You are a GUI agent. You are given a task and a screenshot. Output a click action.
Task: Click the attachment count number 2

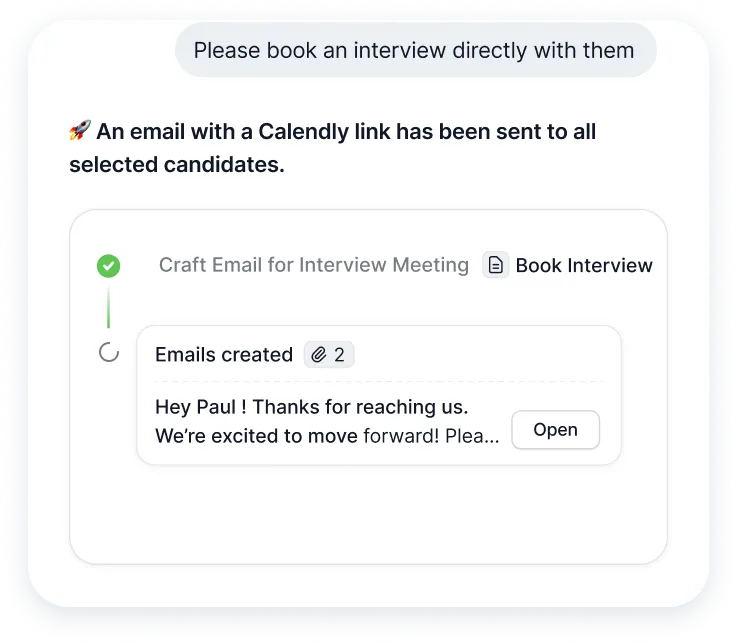coord(339,354)
